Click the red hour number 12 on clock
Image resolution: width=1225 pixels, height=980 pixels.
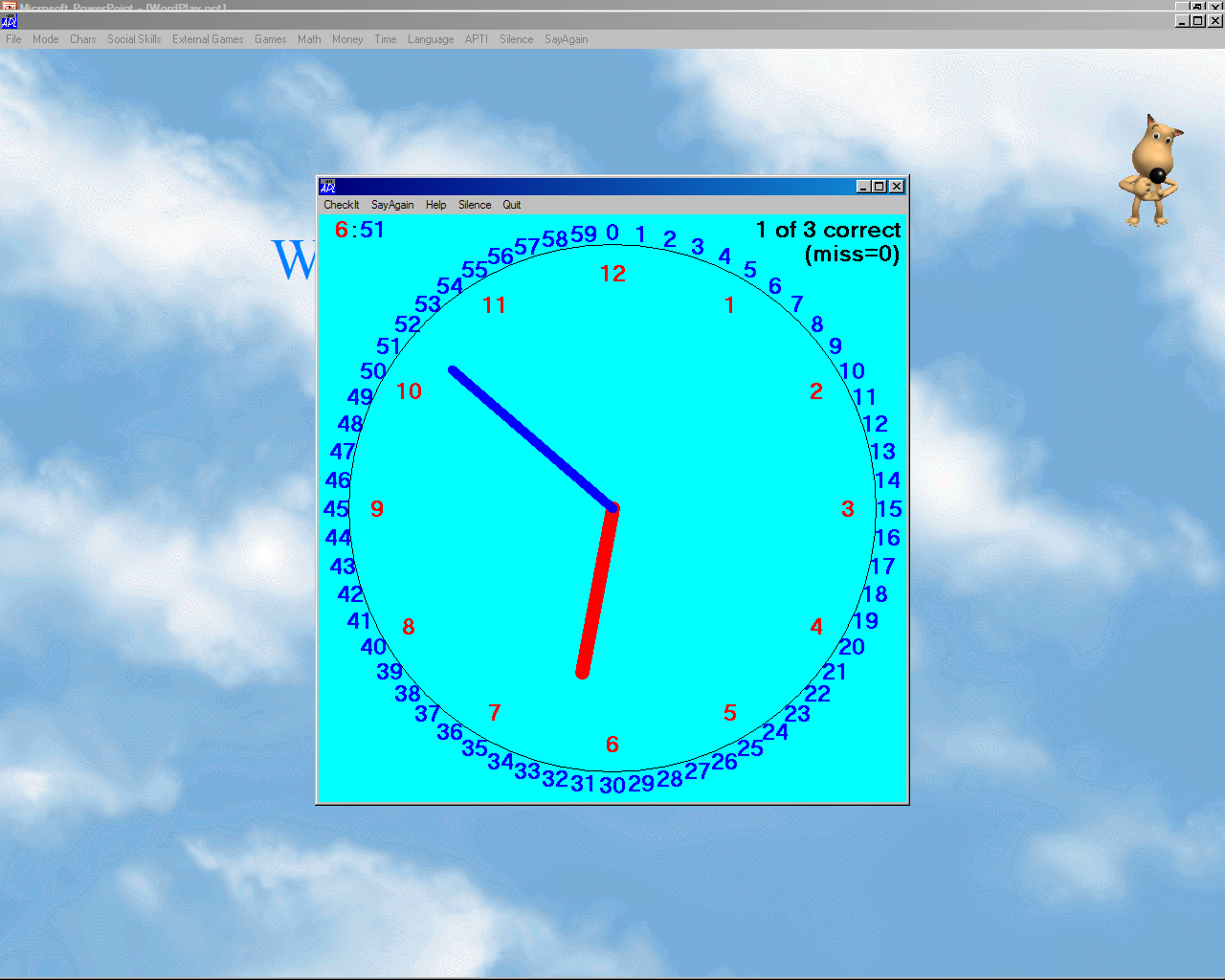(612, 274)
